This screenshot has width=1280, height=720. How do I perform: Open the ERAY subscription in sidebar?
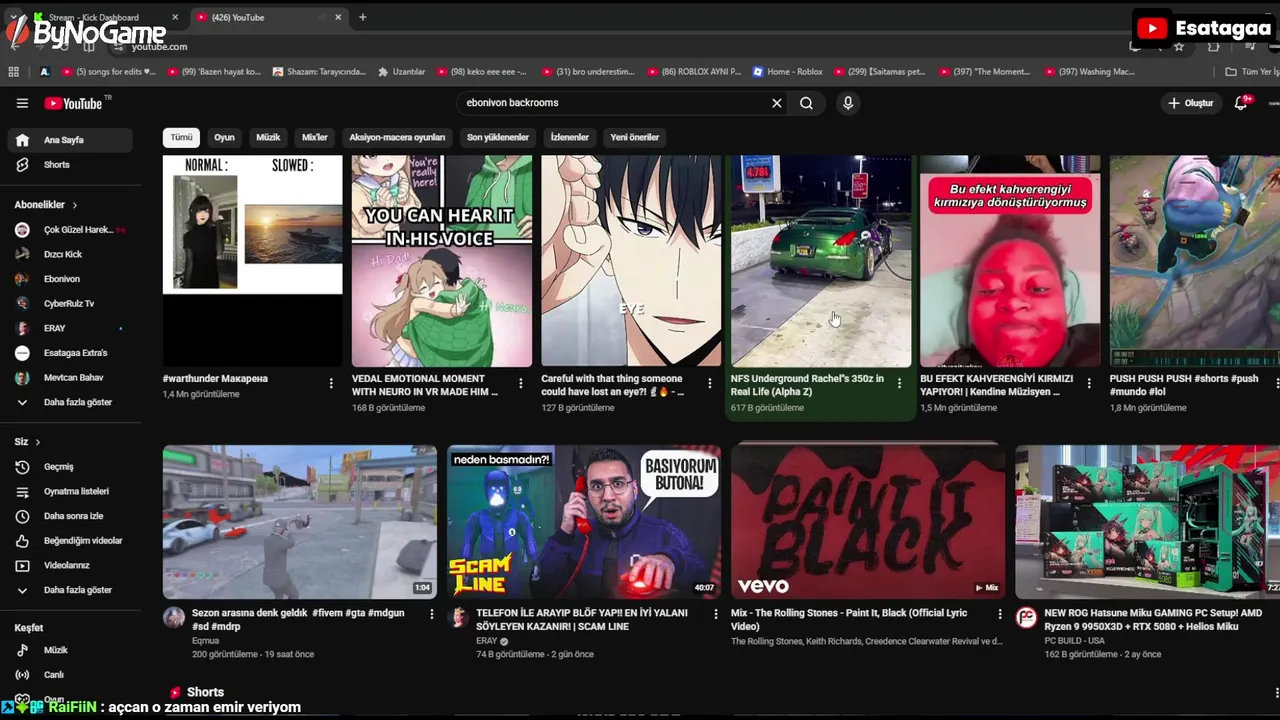pyautogui.click(x=69, y=328)
